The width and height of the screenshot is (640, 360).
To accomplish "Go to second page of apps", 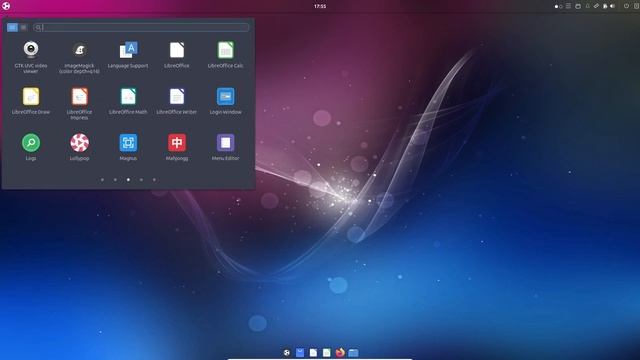I will pos(116,180).
